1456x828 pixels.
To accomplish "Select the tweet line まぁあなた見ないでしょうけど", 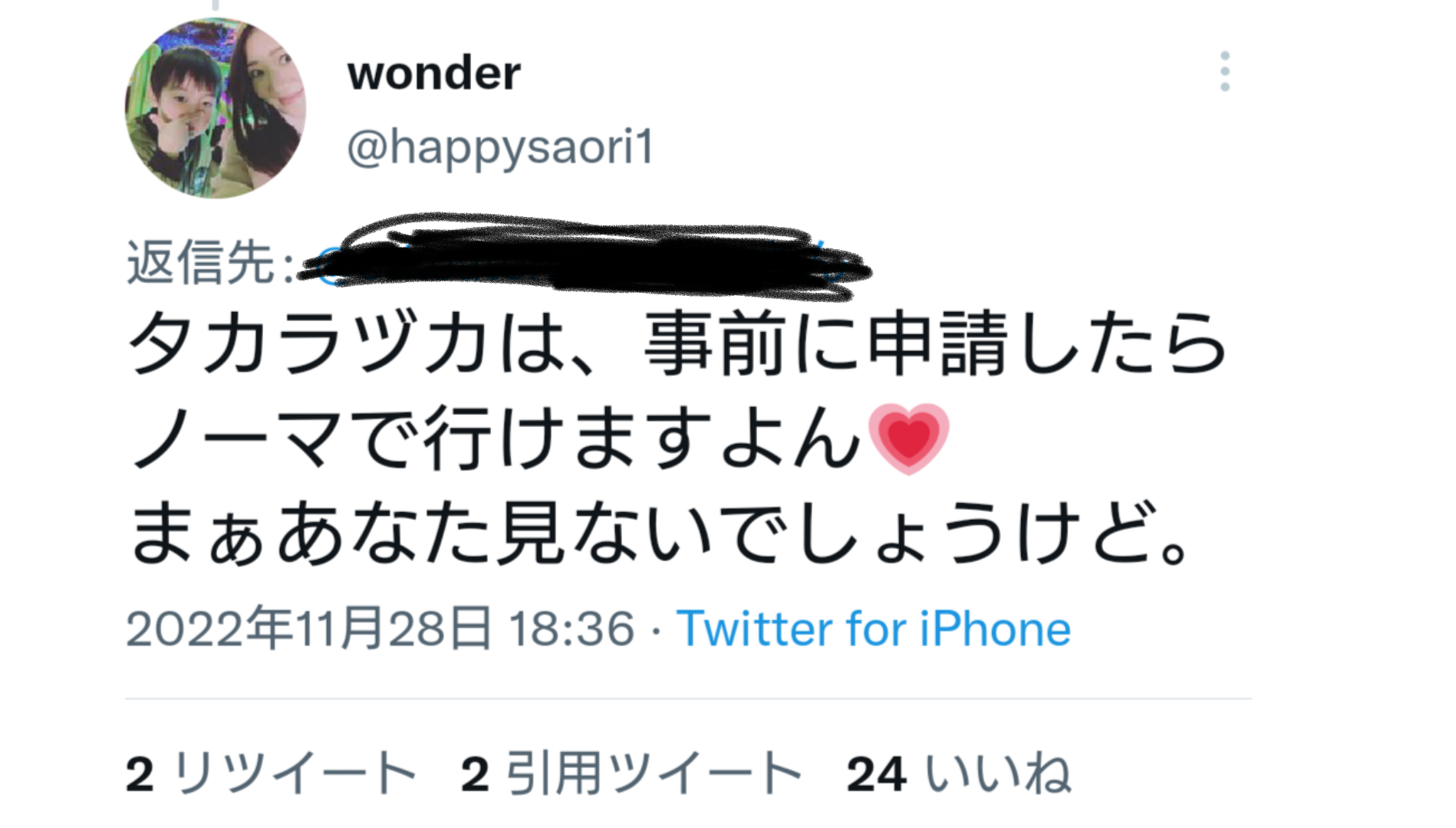I will click(660, 534).
